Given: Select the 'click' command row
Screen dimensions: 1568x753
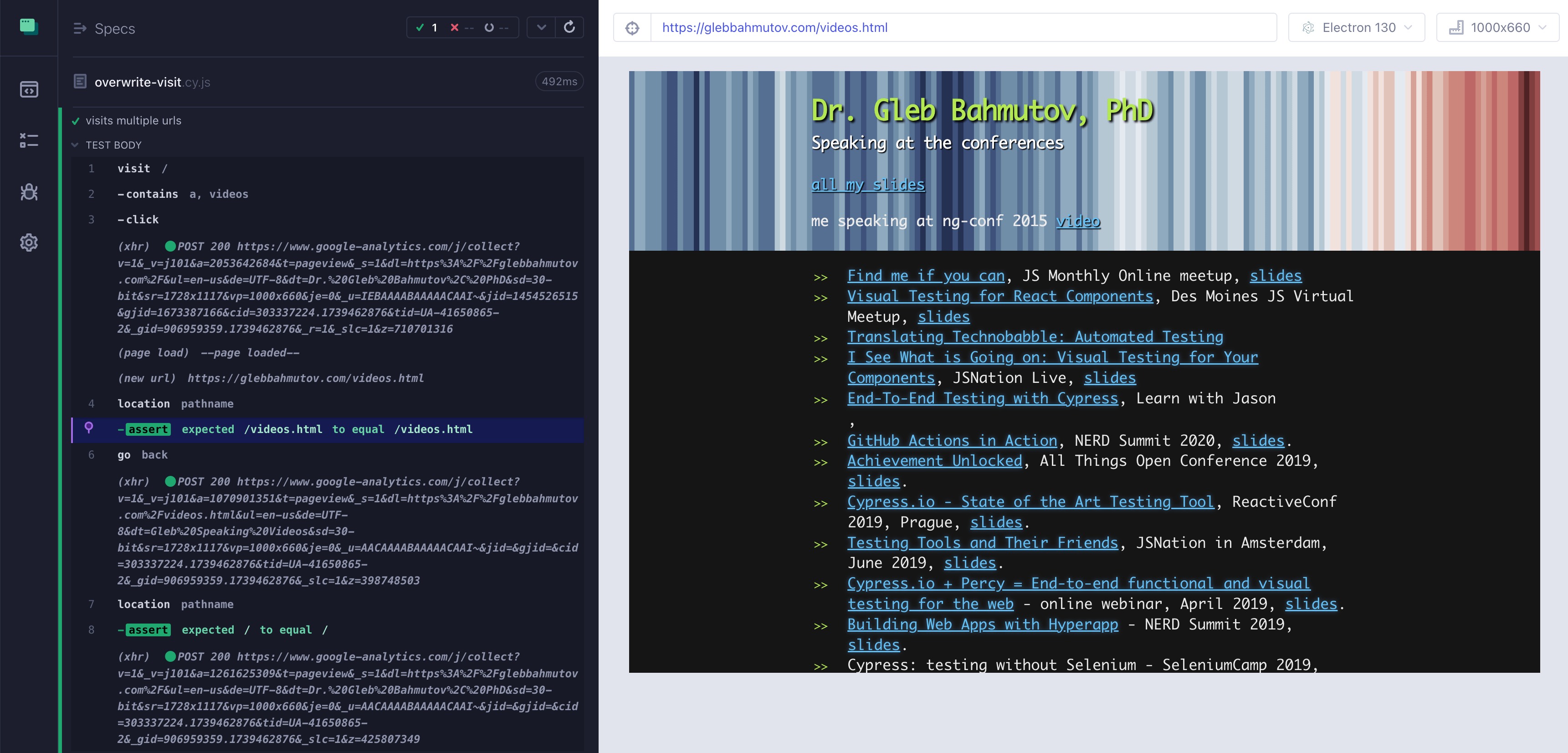Looking at the screenshot, I should (x=328, y=220).
